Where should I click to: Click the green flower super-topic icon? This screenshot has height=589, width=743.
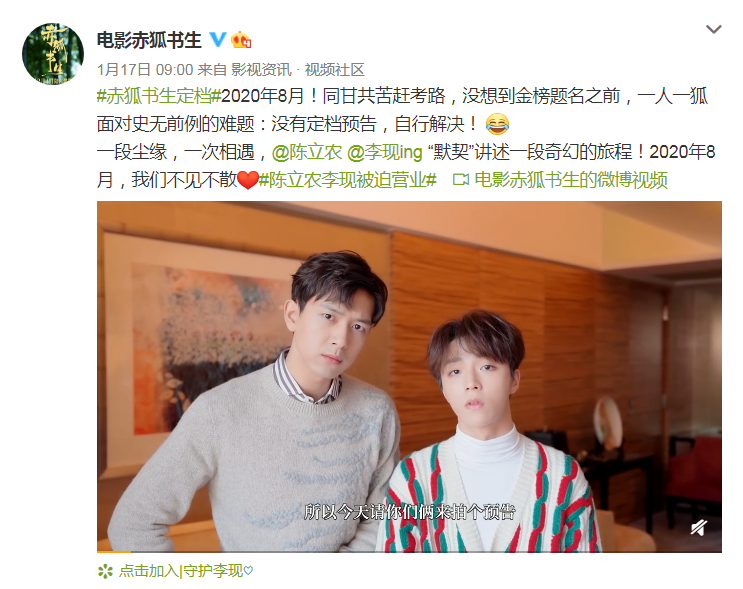pyautogui.click(x=105, y=571)
